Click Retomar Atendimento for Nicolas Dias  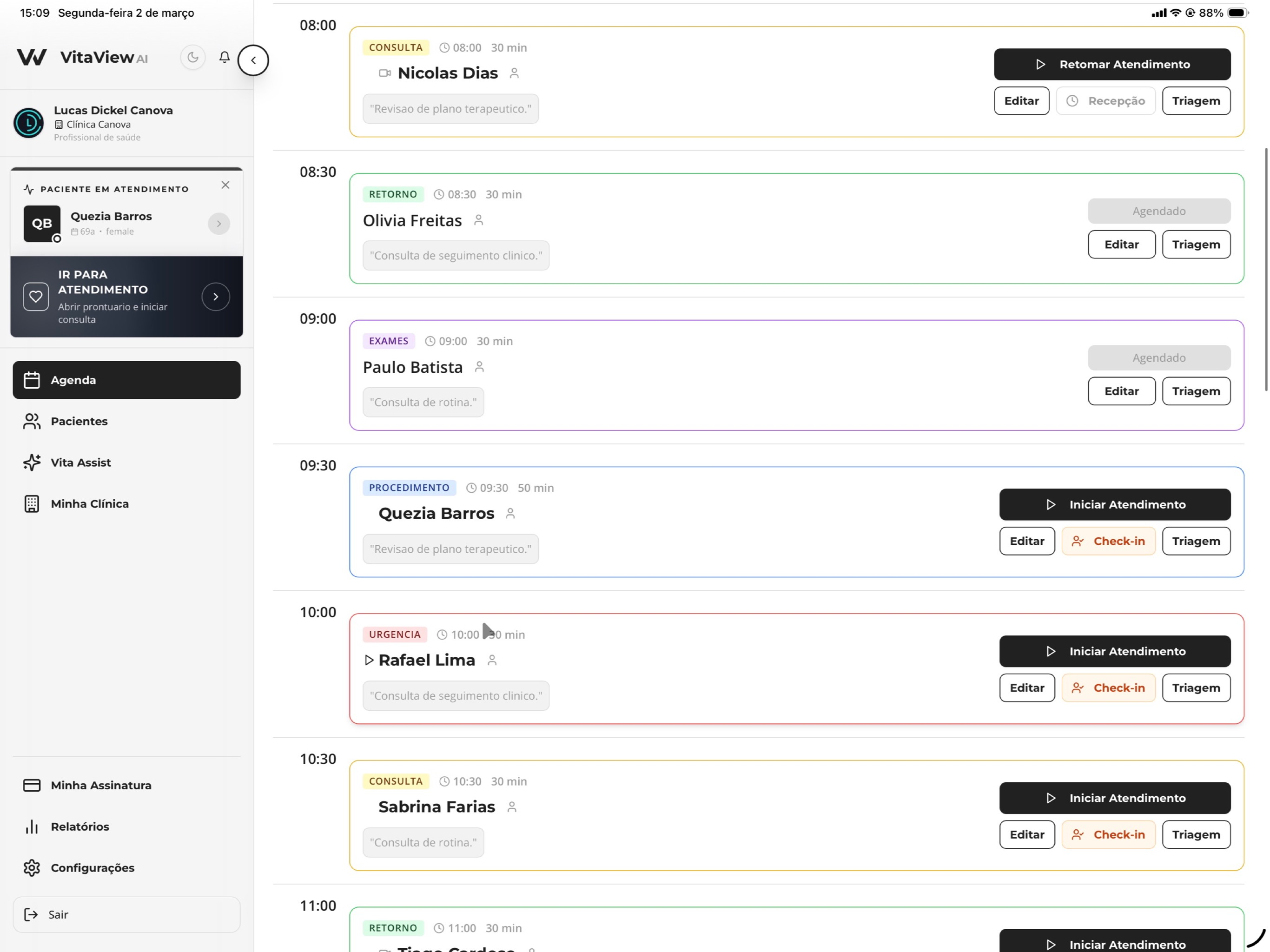[x=1112, y=64]
